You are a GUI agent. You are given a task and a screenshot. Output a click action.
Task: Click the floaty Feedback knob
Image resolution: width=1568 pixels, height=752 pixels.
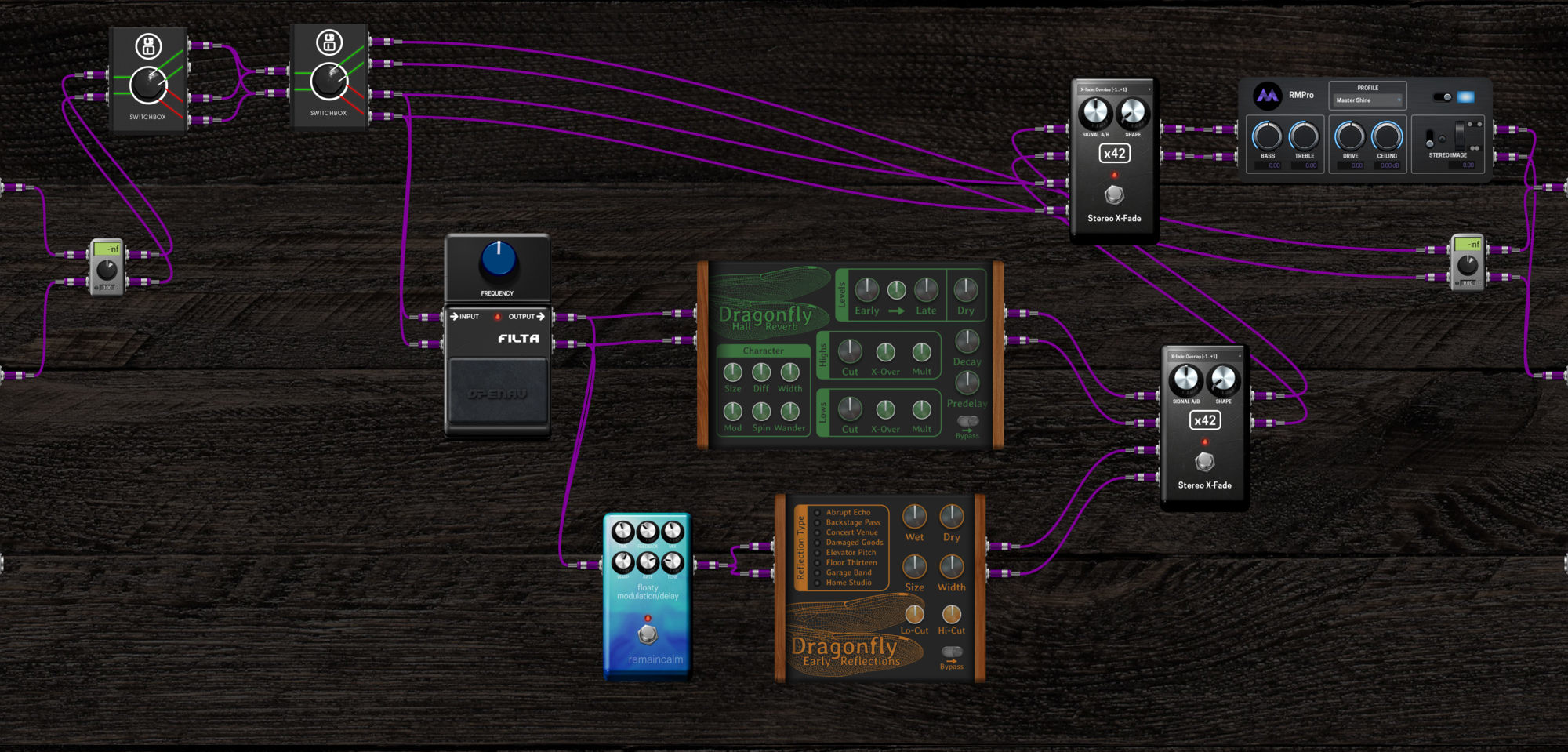coord(648,532)
